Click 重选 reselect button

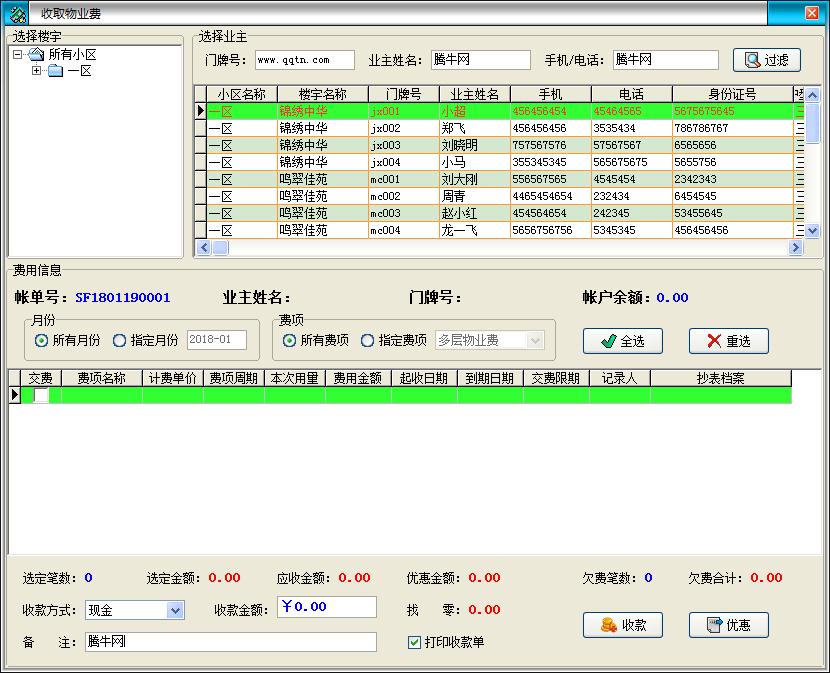tap(728, 341)
